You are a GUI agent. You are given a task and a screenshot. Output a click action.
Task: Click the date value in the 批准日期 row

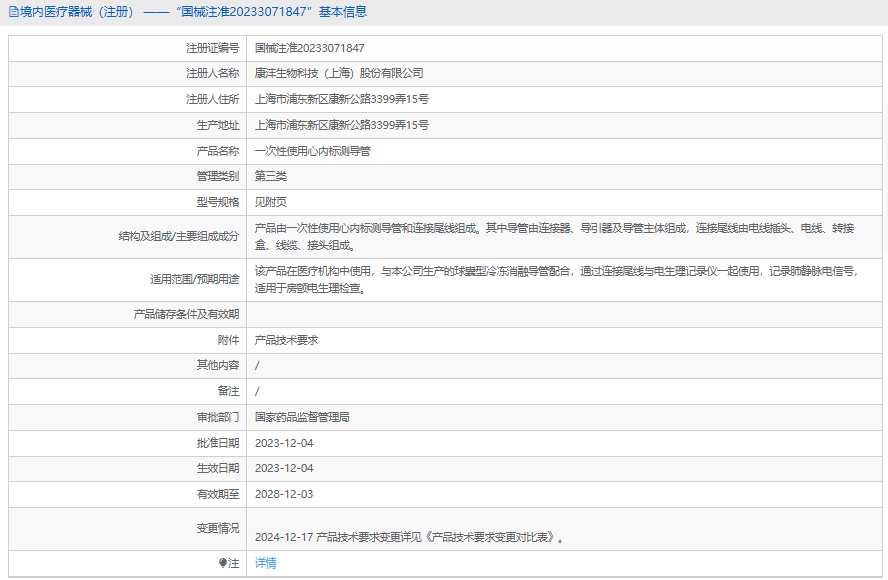[x=284, y=443]
